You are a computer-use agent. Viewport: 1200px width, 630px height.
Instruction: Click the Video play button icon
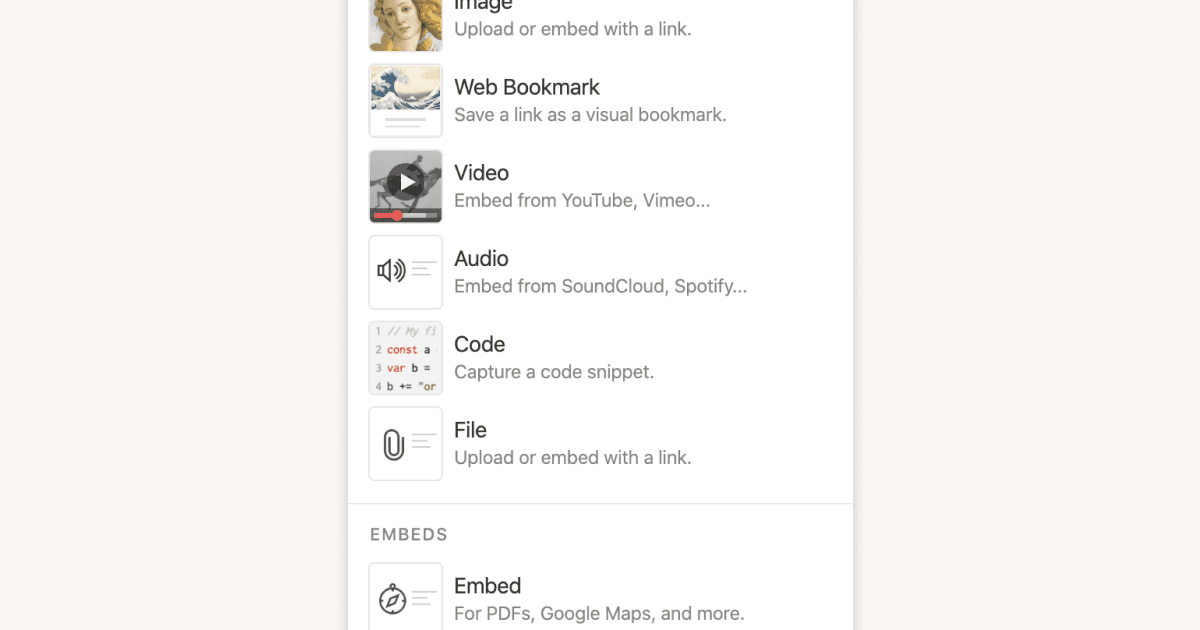[x=405, y=182]
